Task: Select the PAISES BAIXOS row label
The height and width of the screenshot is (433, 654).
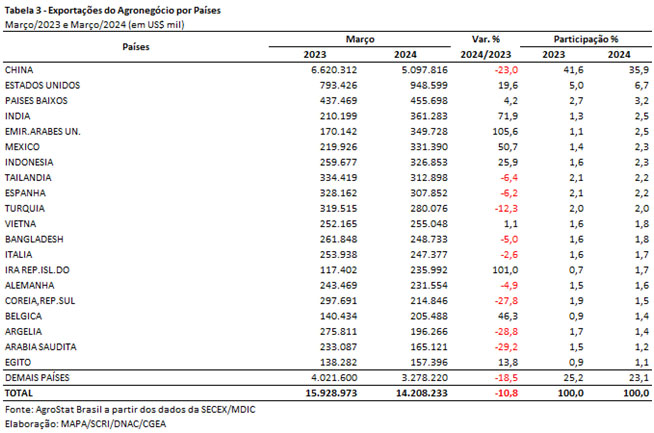Action: coord(36,101)
